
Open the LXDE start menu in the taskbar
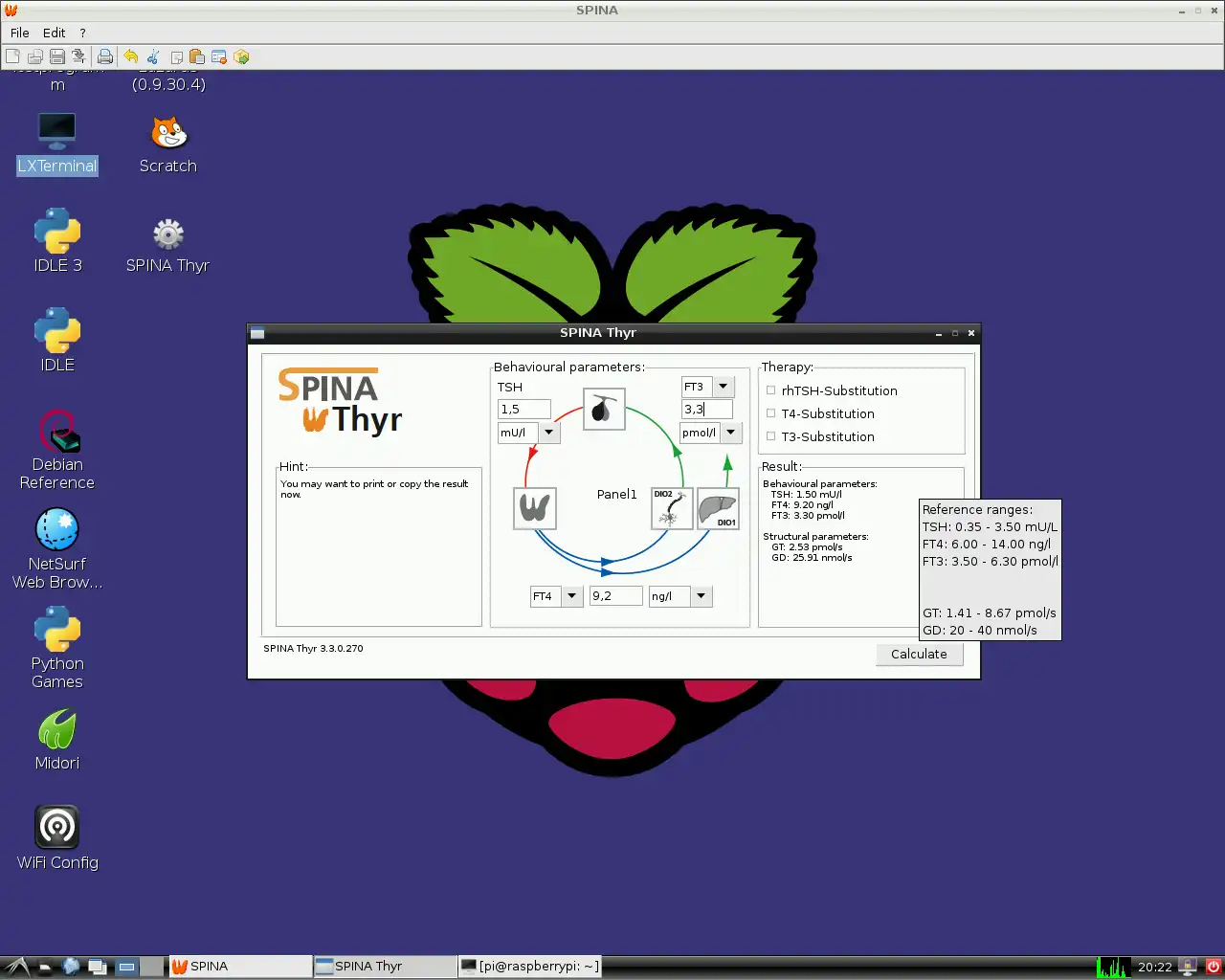point(15,967)
